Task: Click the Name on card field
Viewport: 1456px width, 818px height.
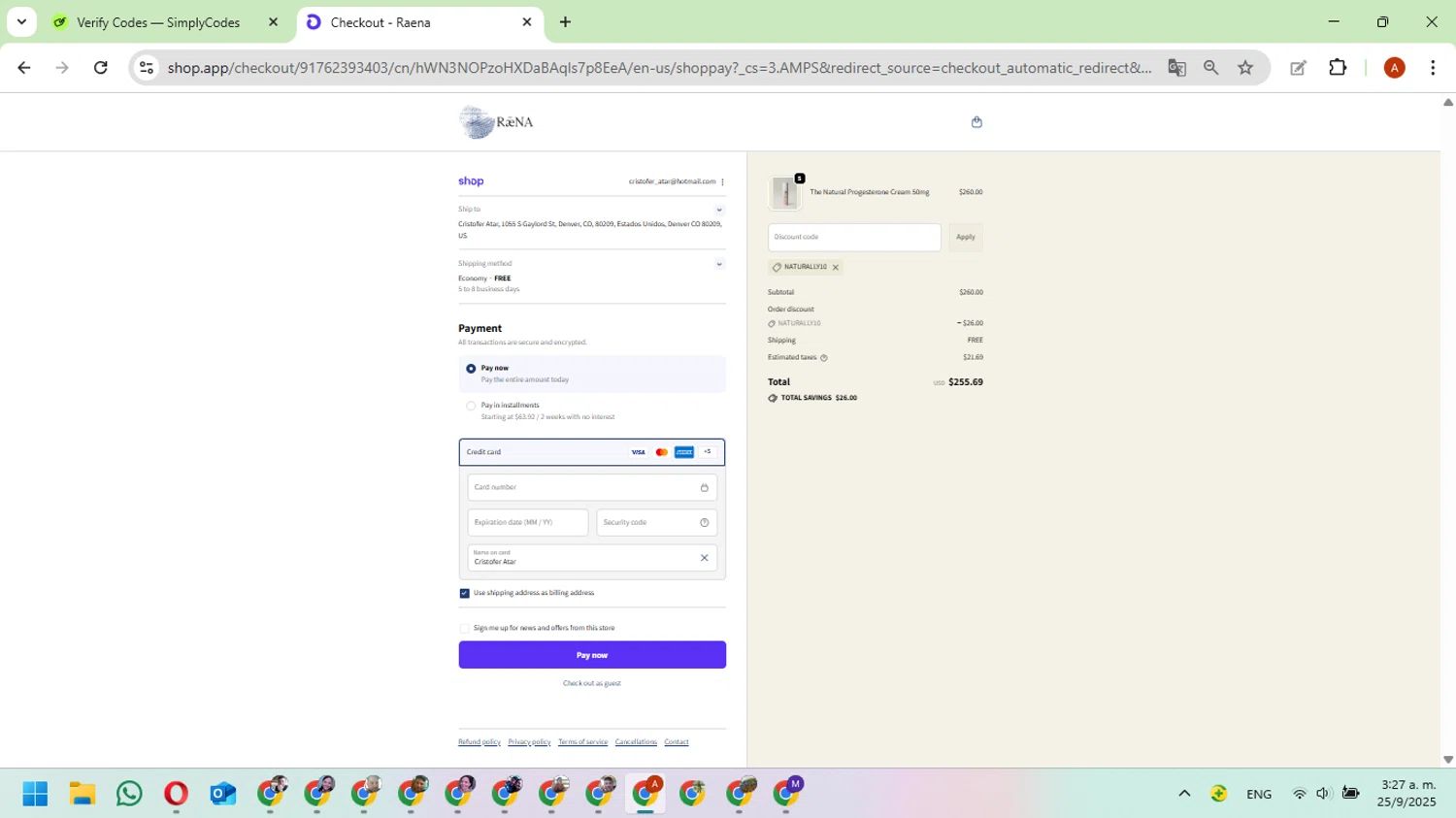Action: [592, 558]
